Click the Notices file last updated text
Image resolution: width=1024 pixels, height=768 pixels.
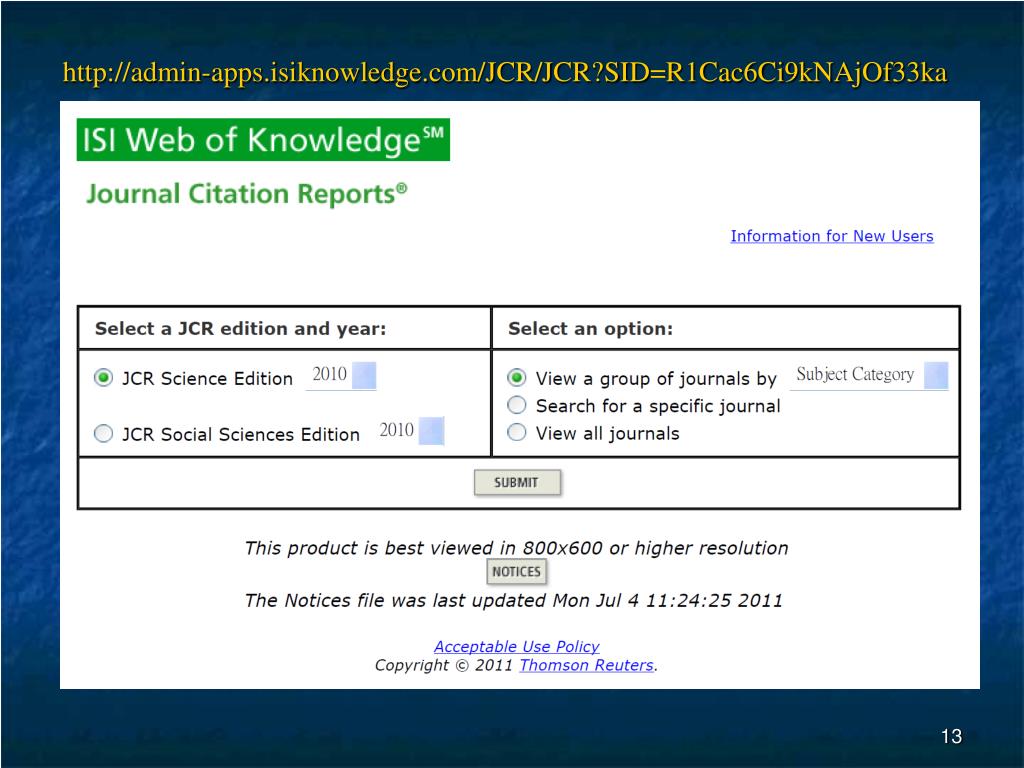[514, 600]
